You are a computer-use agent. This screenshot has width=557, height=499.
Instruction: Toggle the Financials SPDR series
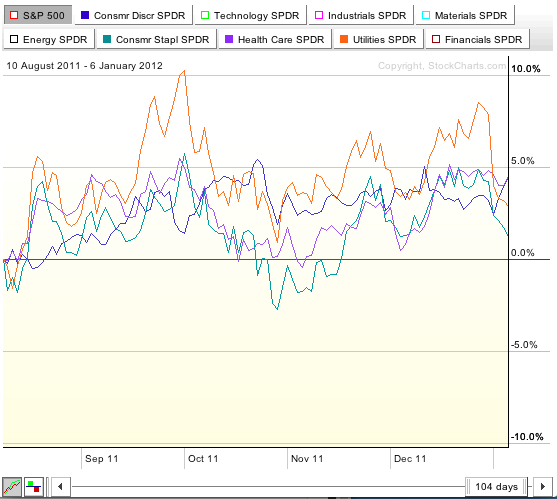point(477,39)
